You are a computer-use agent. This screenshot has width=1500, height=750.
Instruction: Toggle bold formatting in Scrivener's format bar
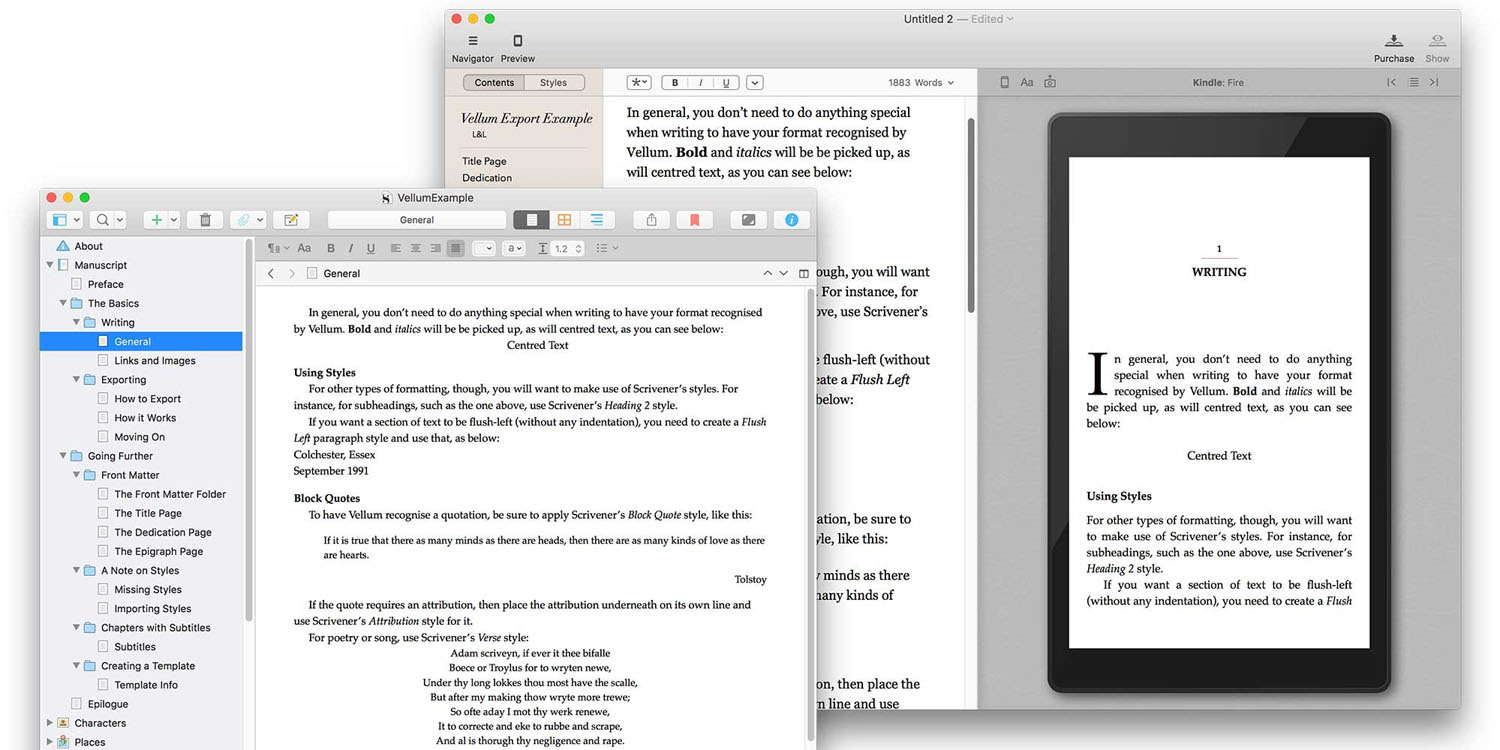(331, 248)
